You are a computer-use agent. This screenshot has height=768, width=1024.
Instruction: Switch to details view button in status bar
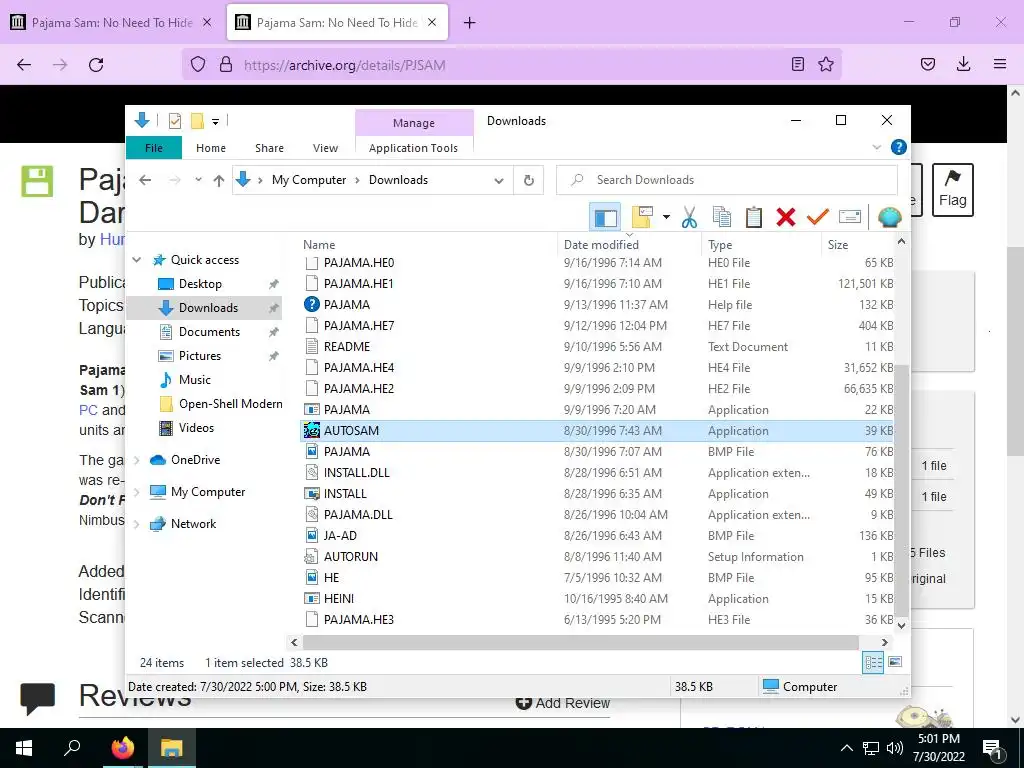tap(873, 662)
